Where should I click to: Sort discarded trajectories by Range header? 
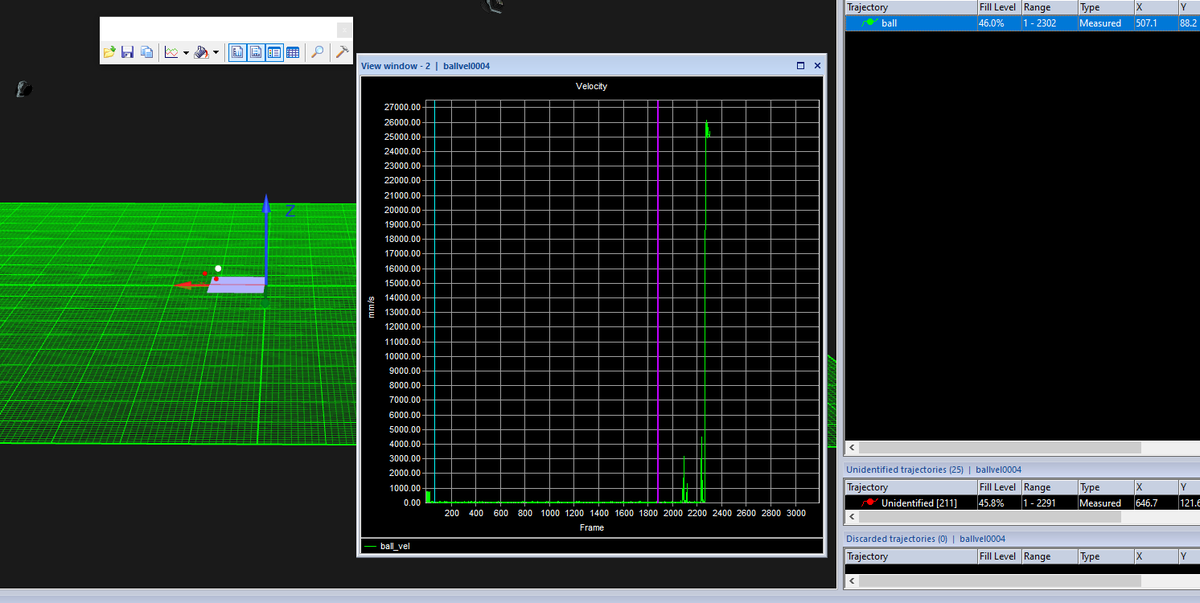pos(1048,556)
